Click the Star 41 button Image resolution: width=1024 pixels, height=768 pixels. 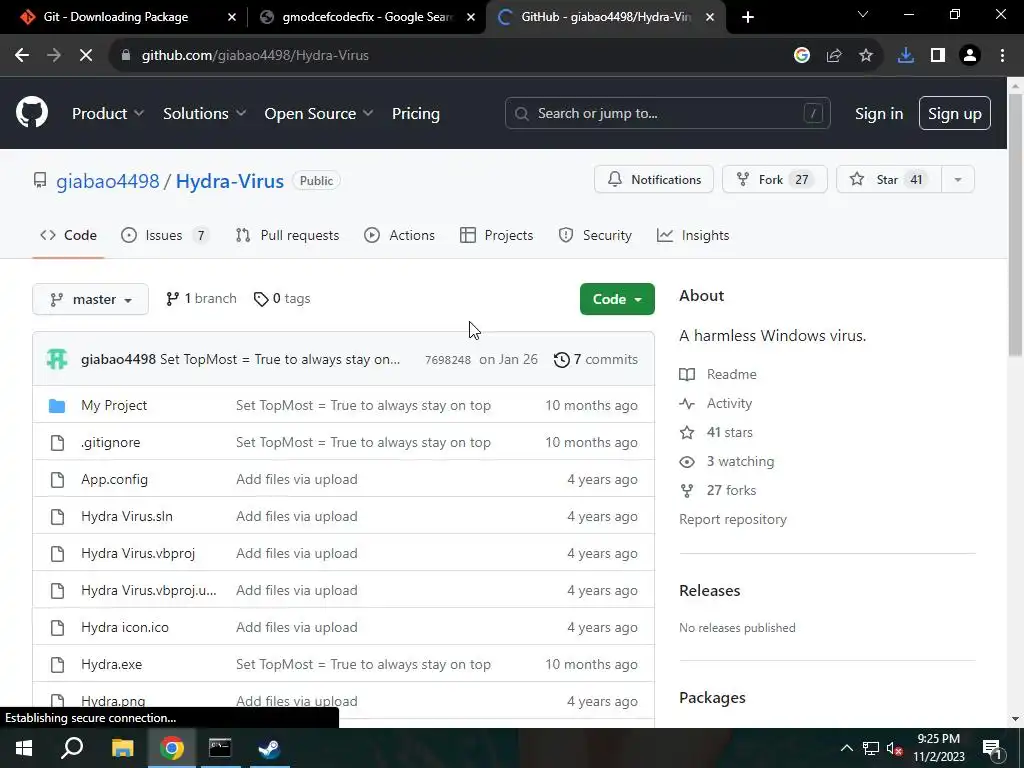[889, 180]
